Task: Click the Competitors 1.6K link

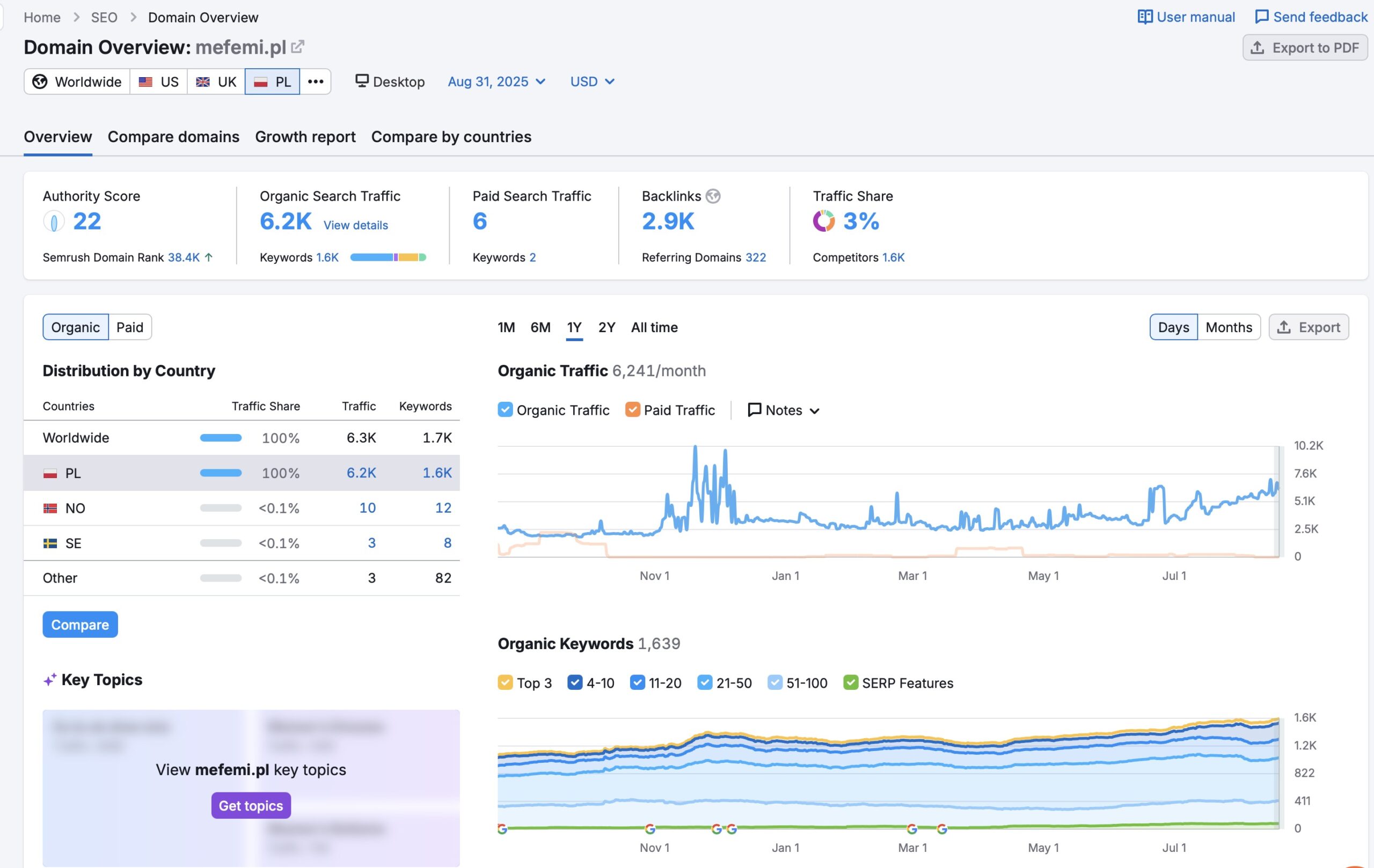Action: pos(893,257)
